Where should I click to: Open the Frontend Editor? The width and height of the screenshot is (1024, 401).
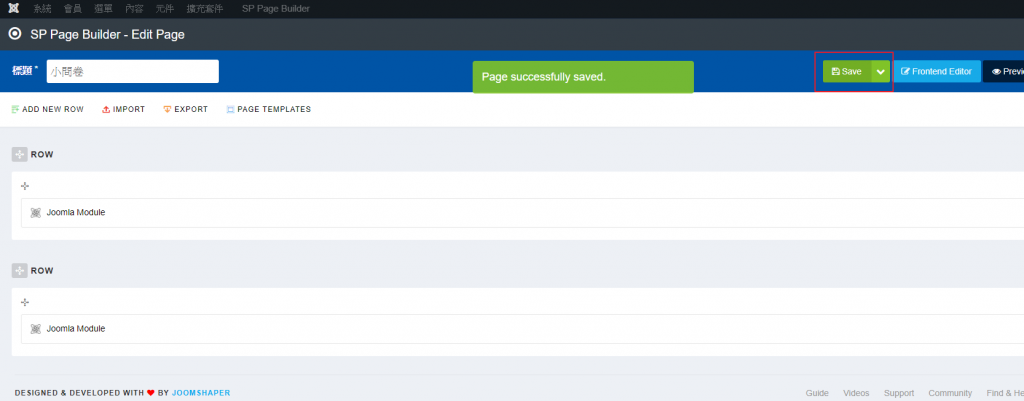click(937, 72)
